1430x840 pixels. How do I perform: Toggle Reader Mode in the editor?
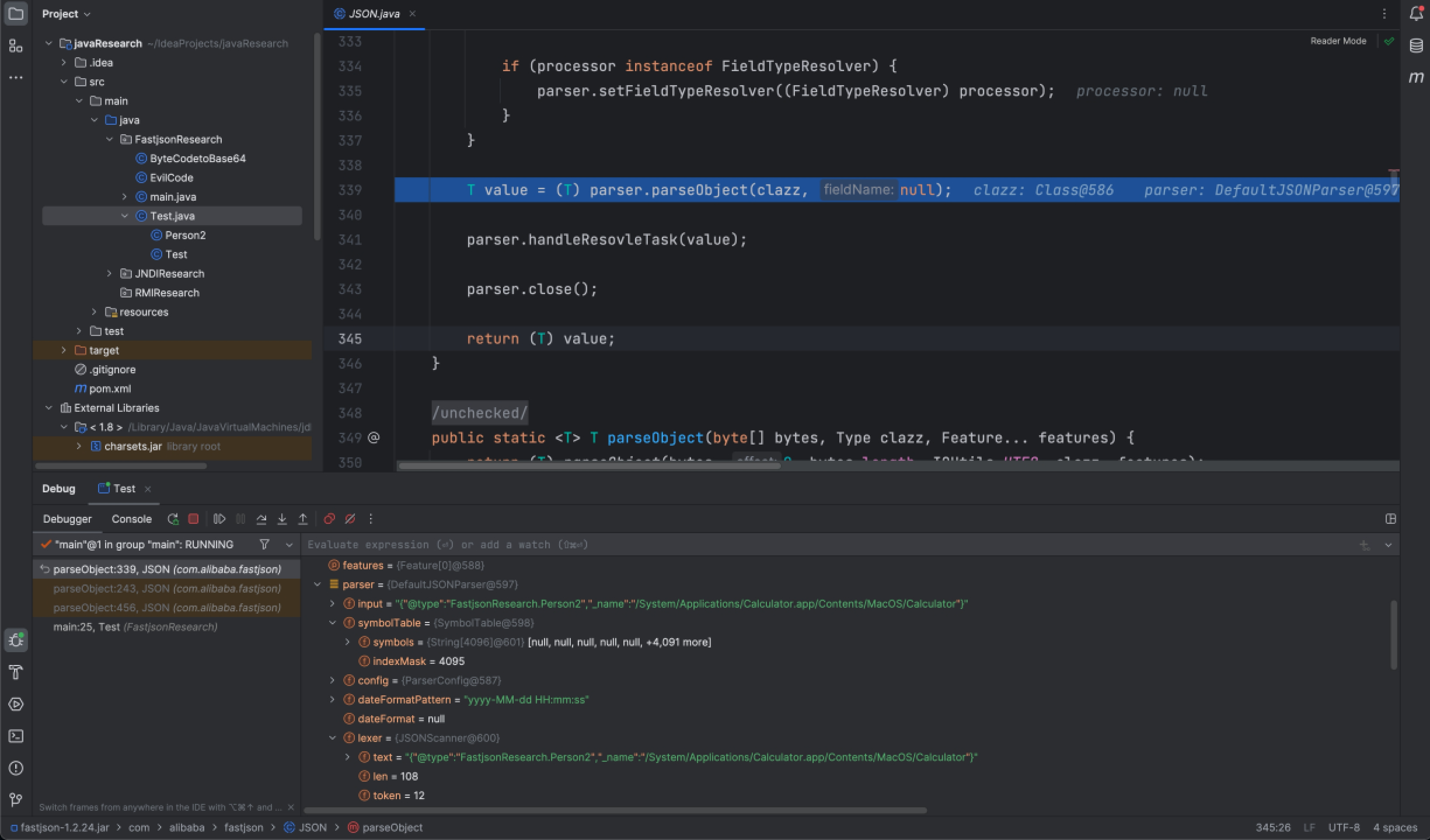(x=1338, y=41)
